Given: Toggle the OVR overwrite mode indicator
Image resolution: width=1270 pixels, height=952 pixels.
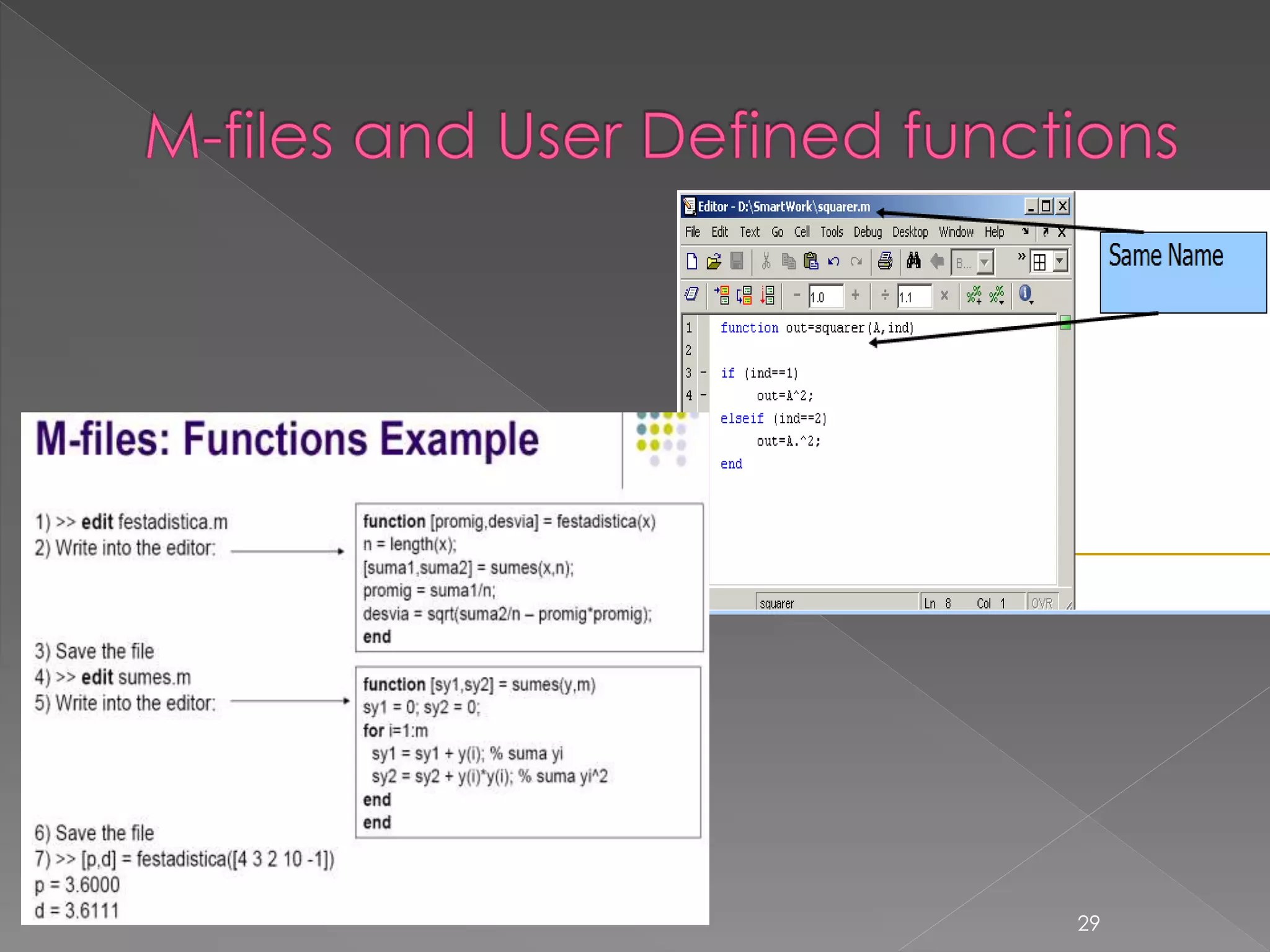Looking at the screenshot, I should (x=1041, y=603).
